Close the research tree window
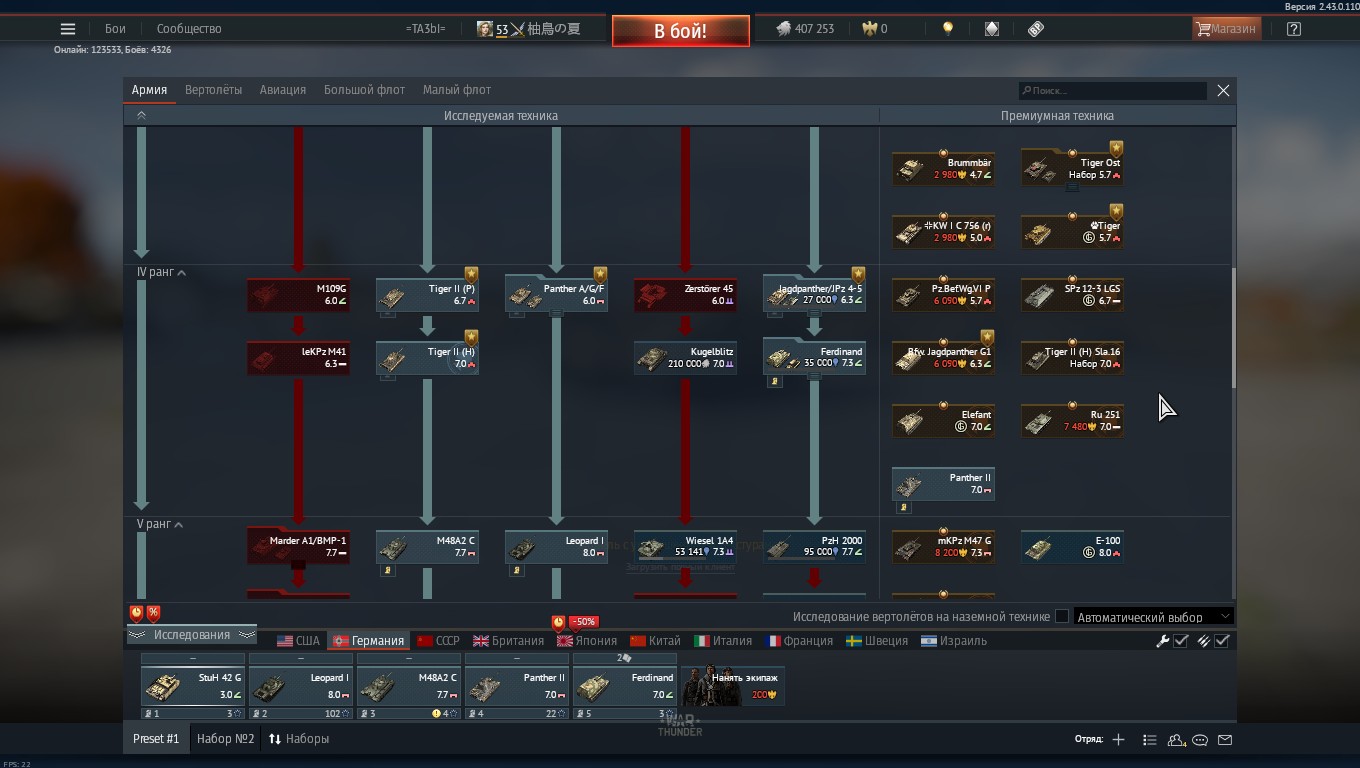1360x768 pixels. [1223, 90]
